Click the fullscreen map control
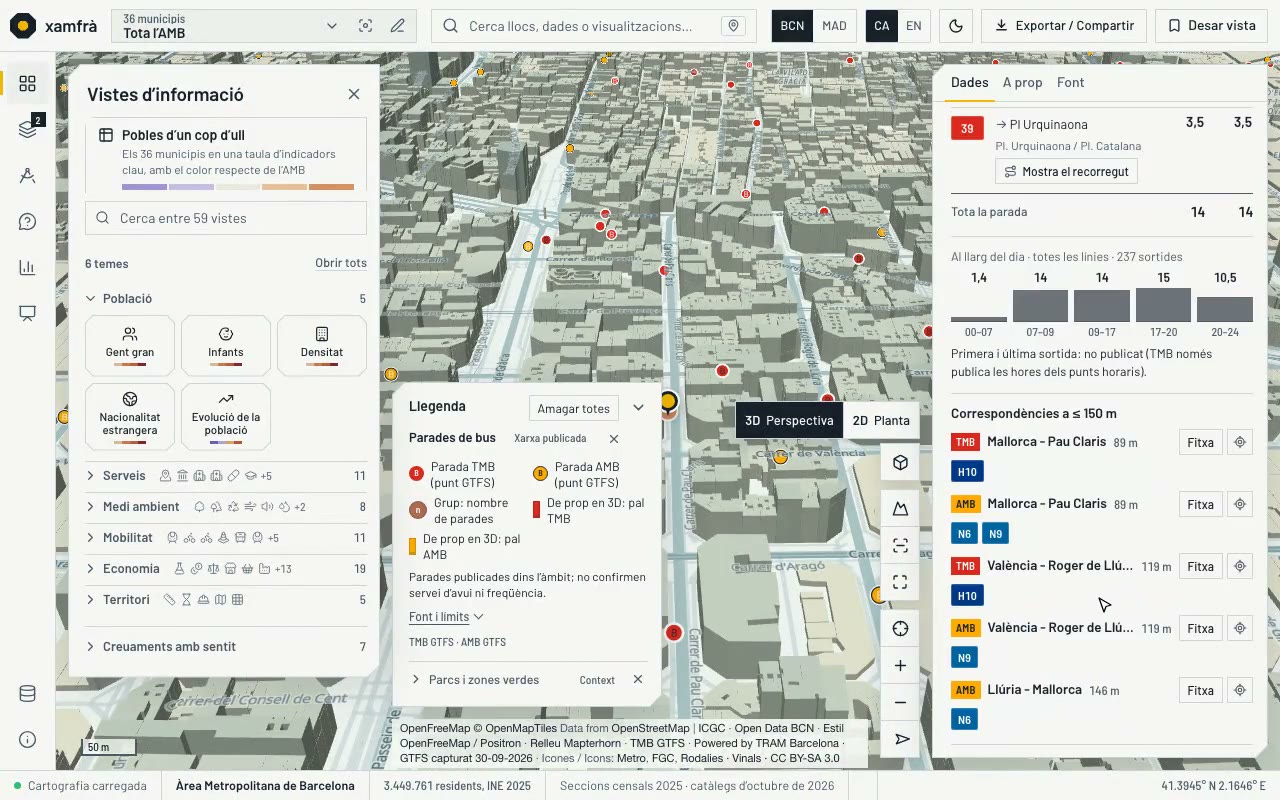 click(900, 582)
